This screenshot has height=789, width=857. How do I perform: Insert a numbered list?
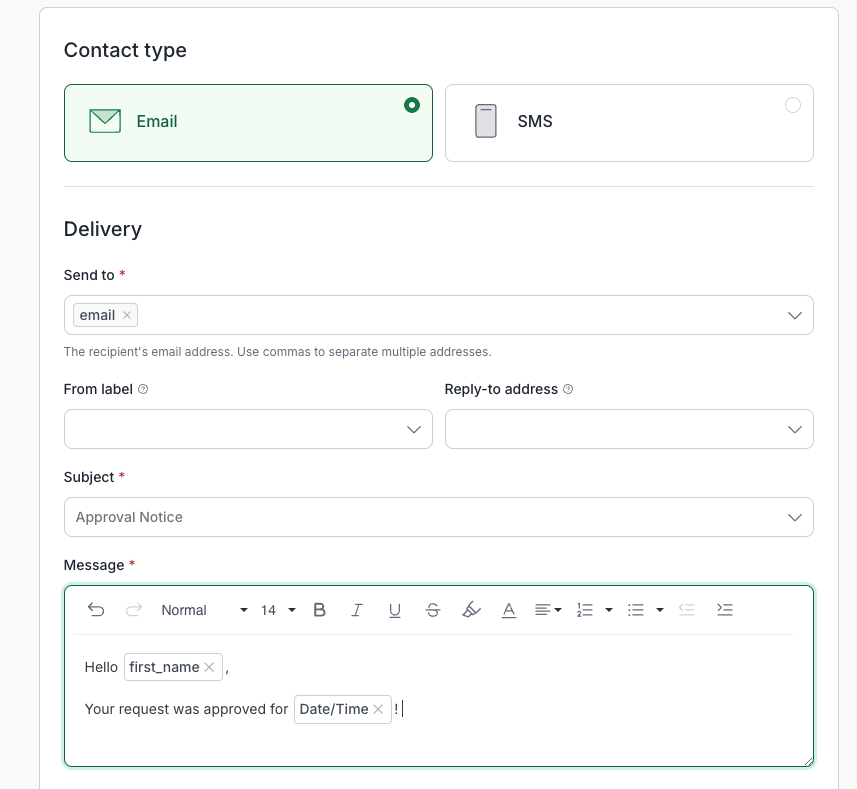pos(585,610)
